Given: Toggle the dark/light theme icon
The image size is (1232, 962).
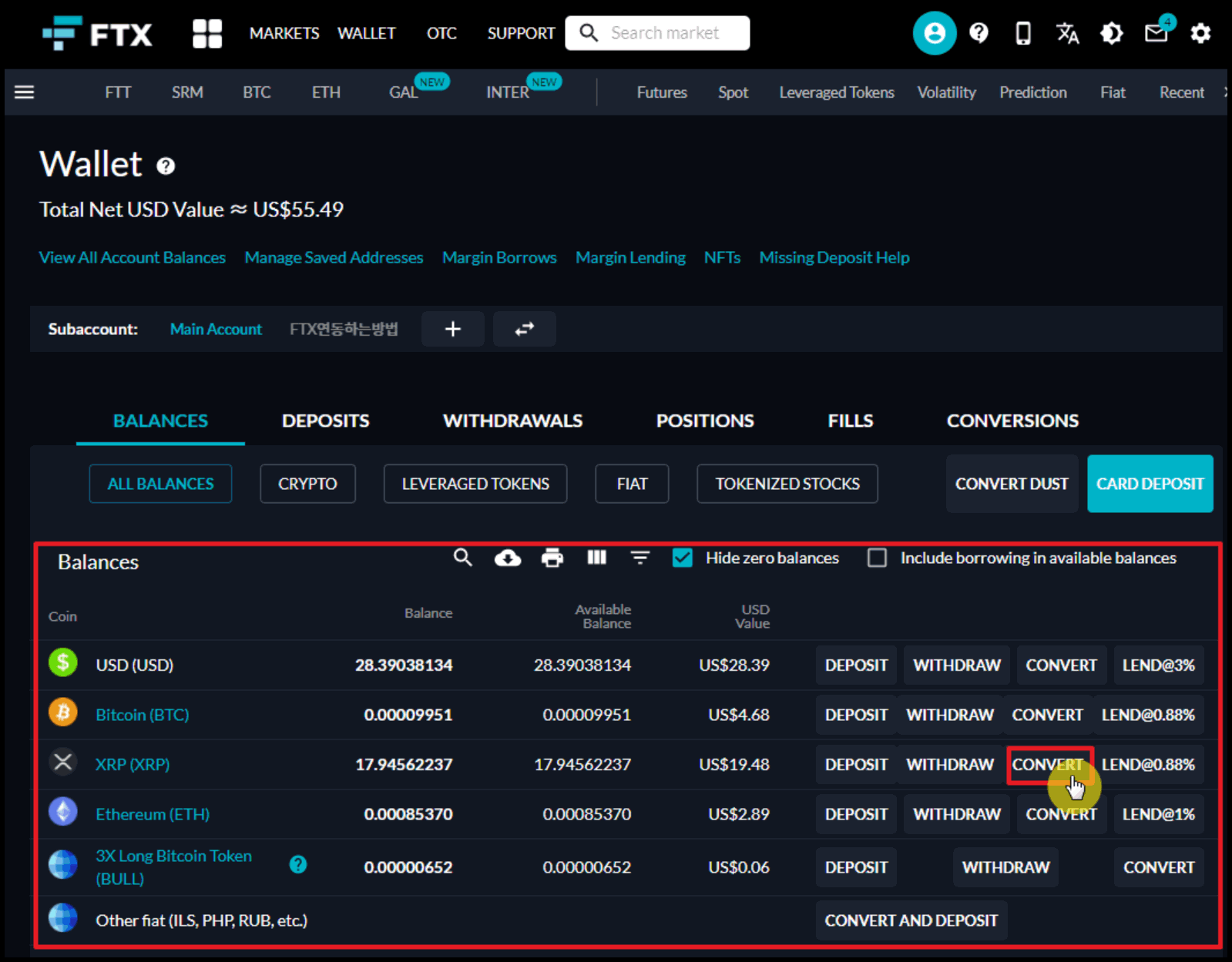Looking at the screenshot, I should coord(1111,33).
